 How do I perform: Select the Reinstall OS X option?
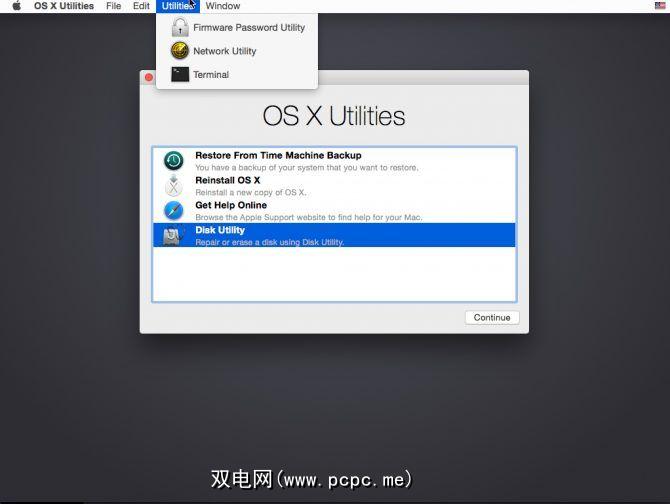(x=334, y=186)
